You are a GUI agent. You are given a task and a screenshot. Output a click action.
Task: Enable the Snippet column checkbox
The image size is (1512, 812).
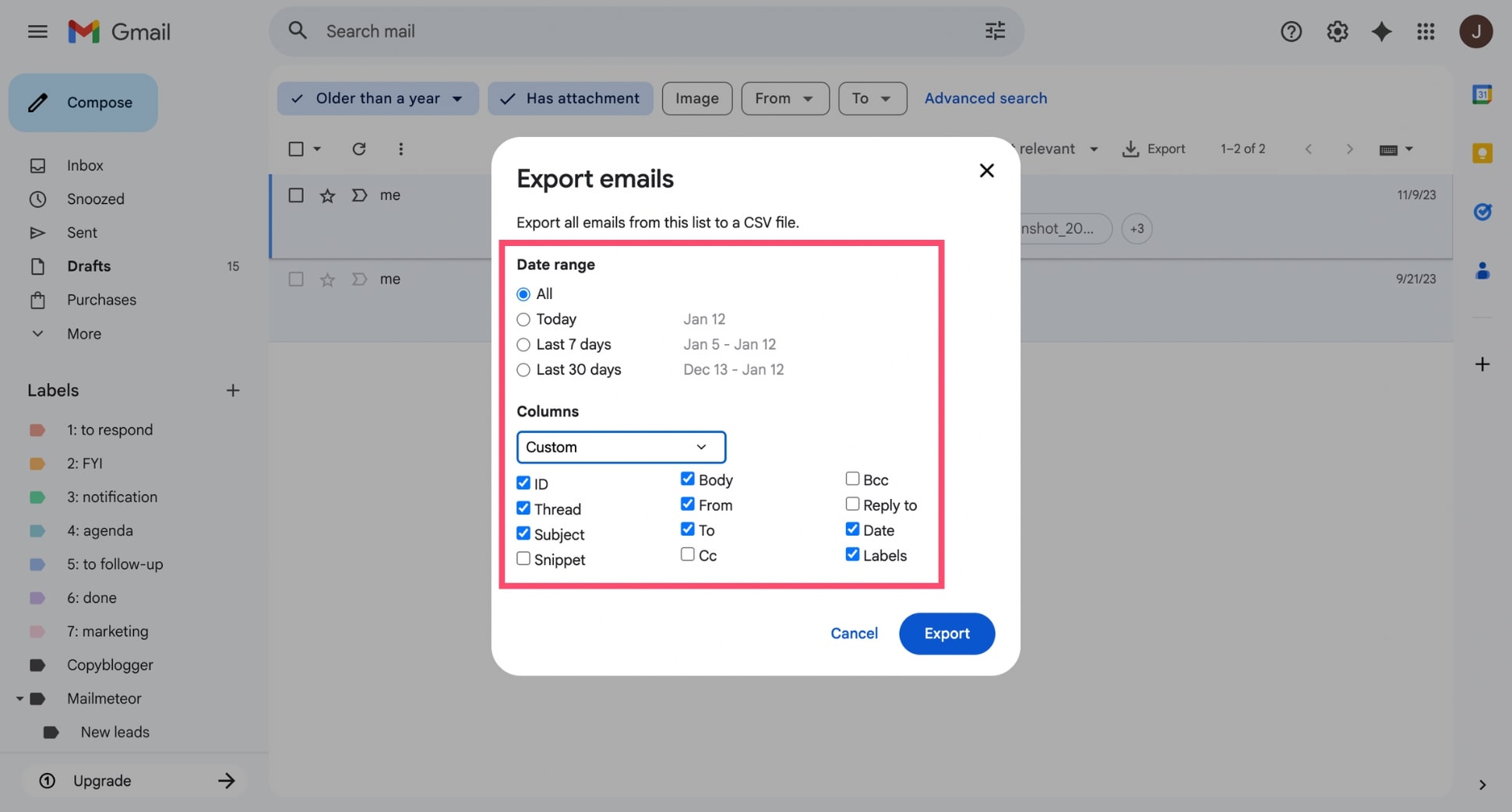(x=523, y=558)
